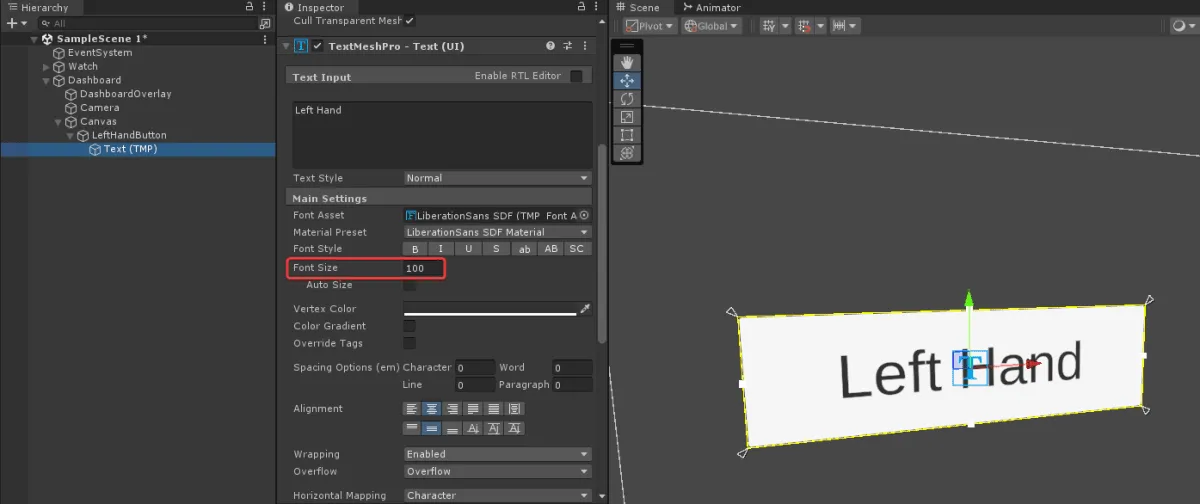Image resolution: width=1200 pixels, height=504 pixels.
Task: Align text right horizontally
Action: (x=453, y=408)
